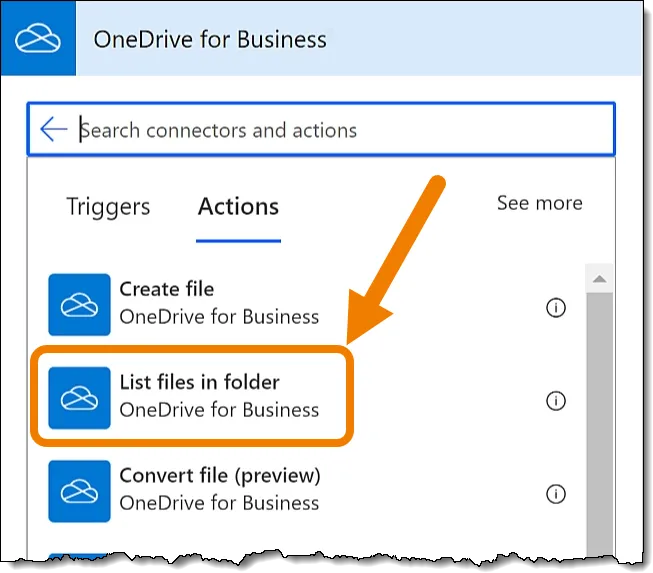Click the scrollbar up arrow
653x573 pixels.
coord(599,279)
